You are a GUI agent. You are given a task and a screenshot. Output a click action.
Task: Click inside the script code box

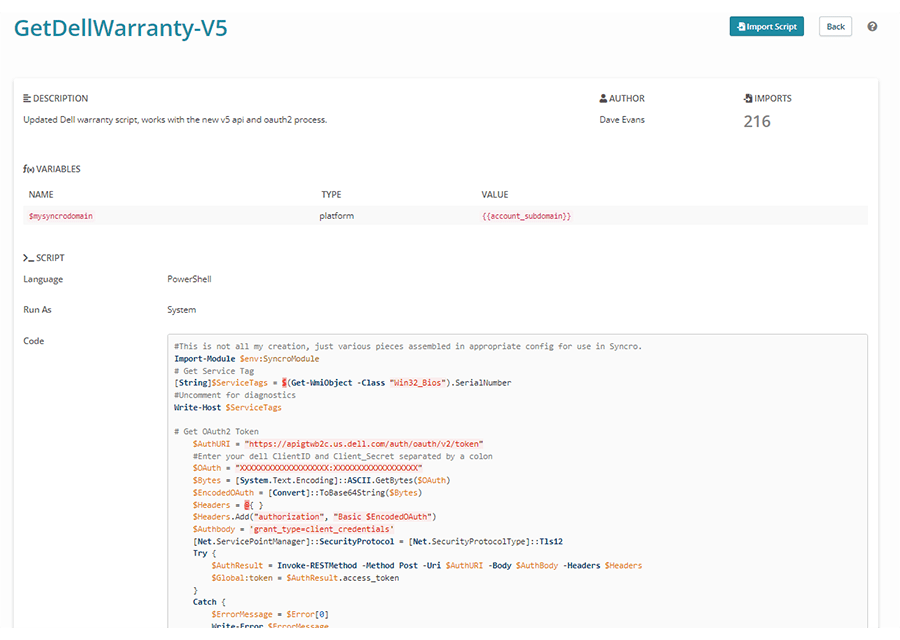click(x=517, y=481)
